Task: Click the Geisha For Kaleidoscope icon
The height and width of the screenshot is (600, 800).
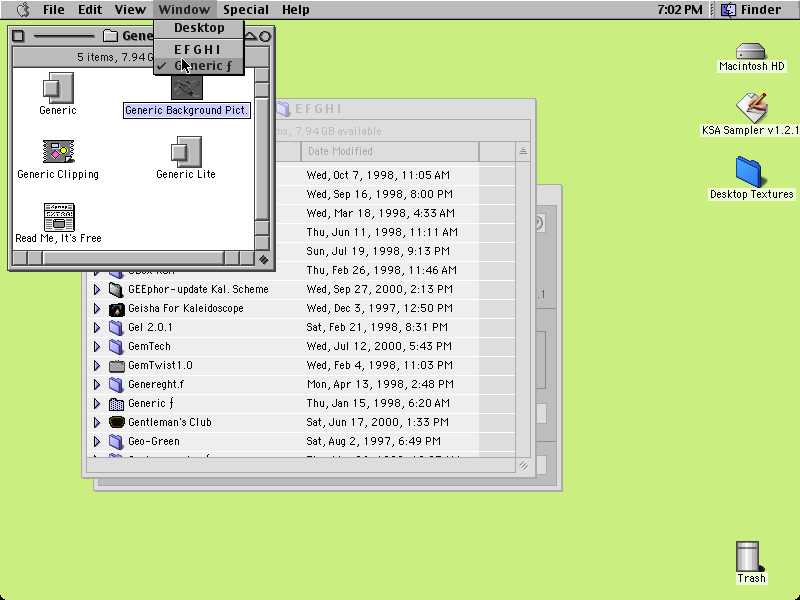Action: click(x=116, y=309)
